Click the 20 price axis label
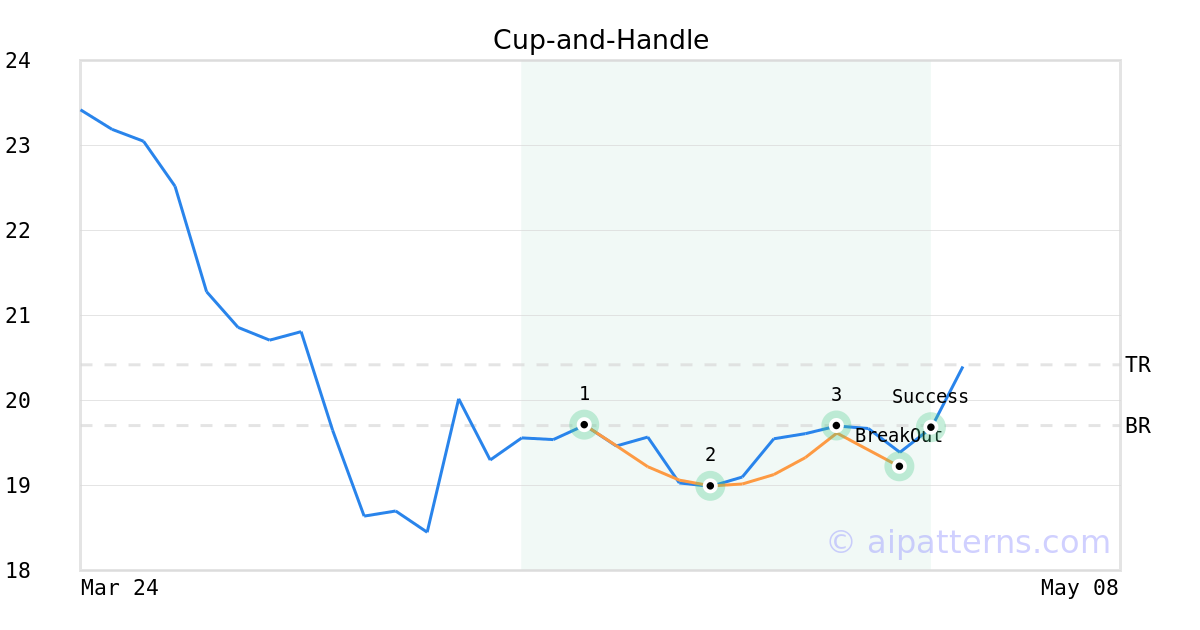 click(x=18, y=401)
